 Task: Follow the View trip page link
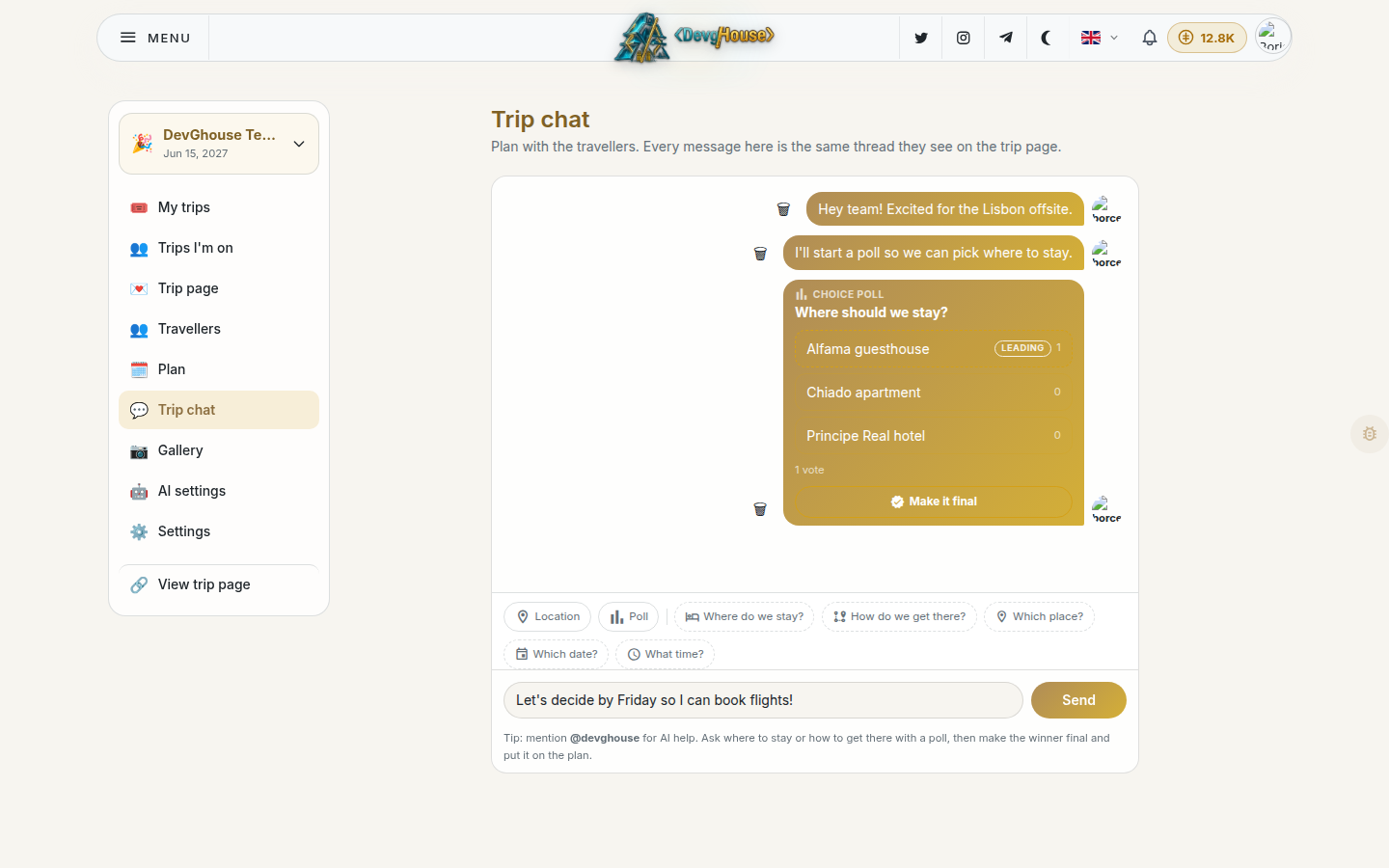coord(219,584)
